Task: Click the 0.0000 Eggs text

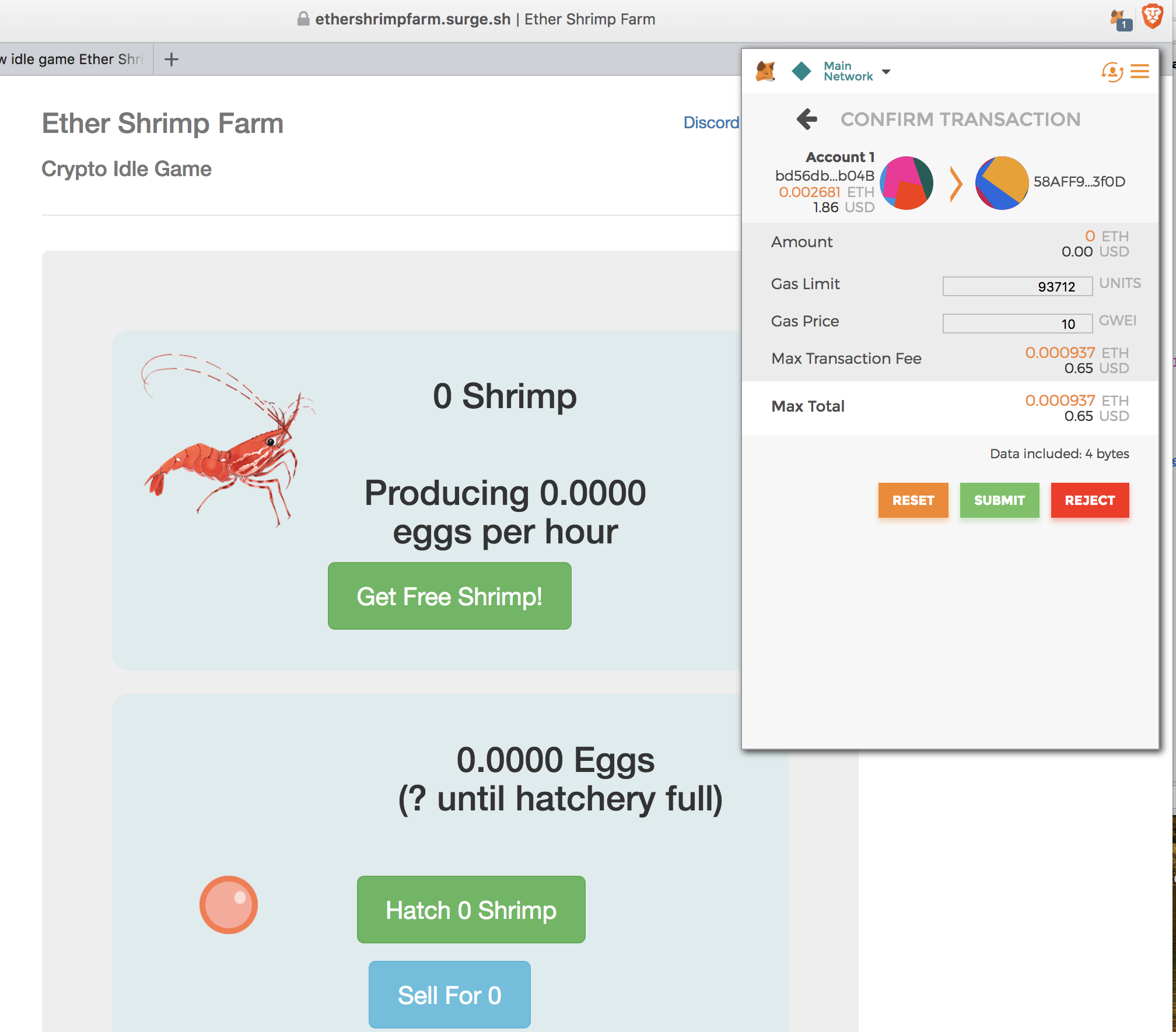Action: [555, 760]
